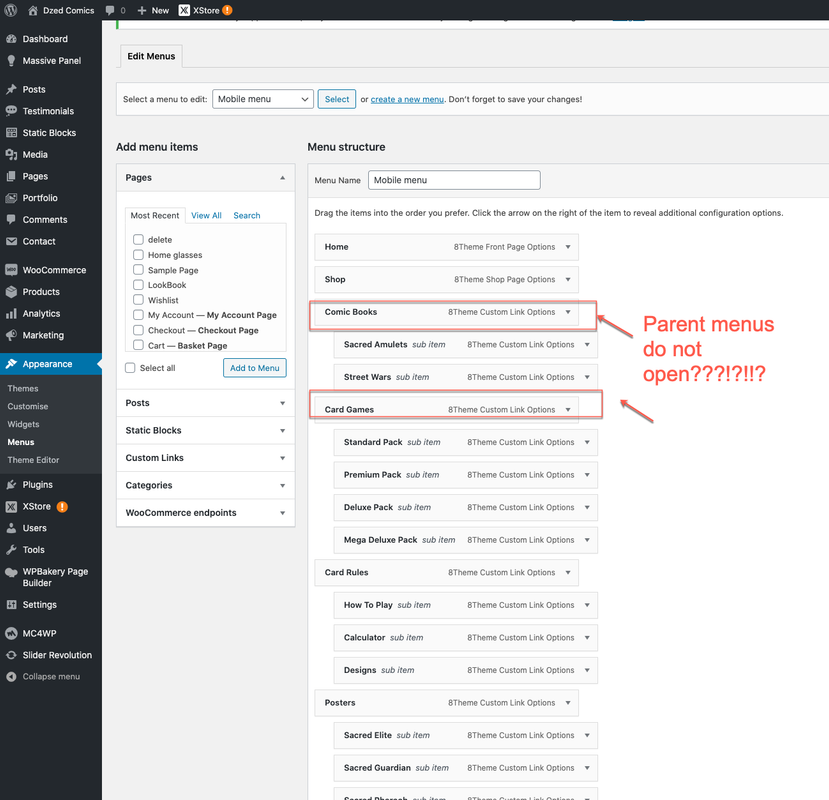Open WPBakery Page Builder icon
The height and width of the screenshot is (800, 829).
point(11,572)
